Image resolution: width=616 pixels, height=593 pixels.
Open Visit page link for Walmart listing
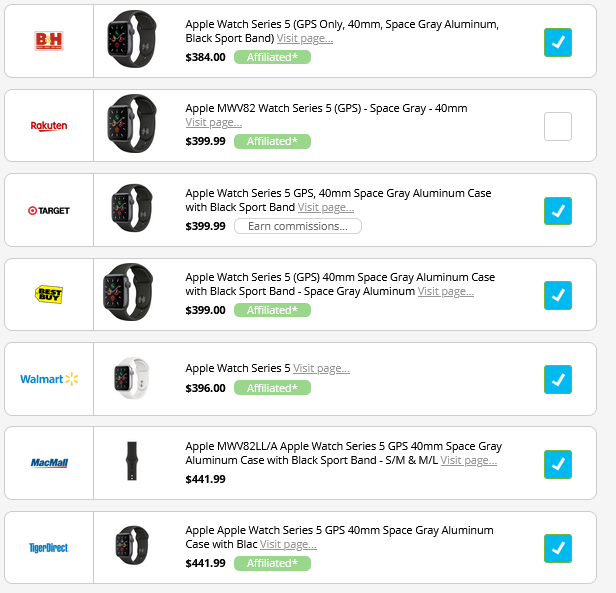321,368
